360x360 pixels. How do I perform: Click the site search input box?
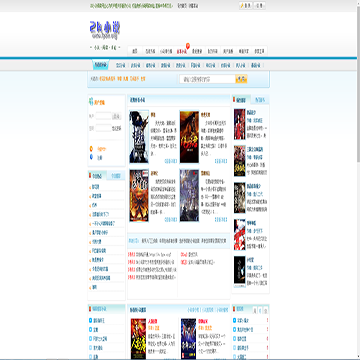tap(207, 79)
